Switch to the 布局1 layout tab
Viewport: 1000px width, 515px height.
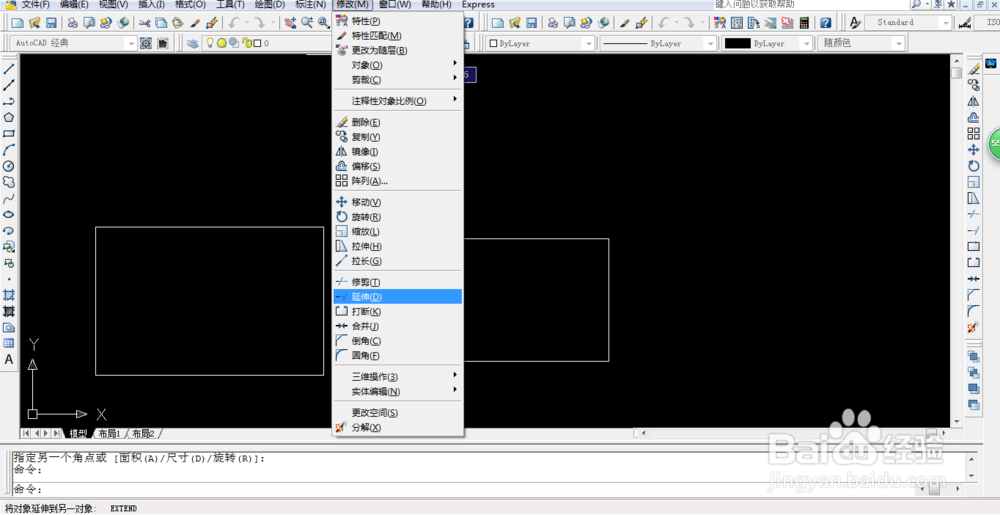click(109, 433)
